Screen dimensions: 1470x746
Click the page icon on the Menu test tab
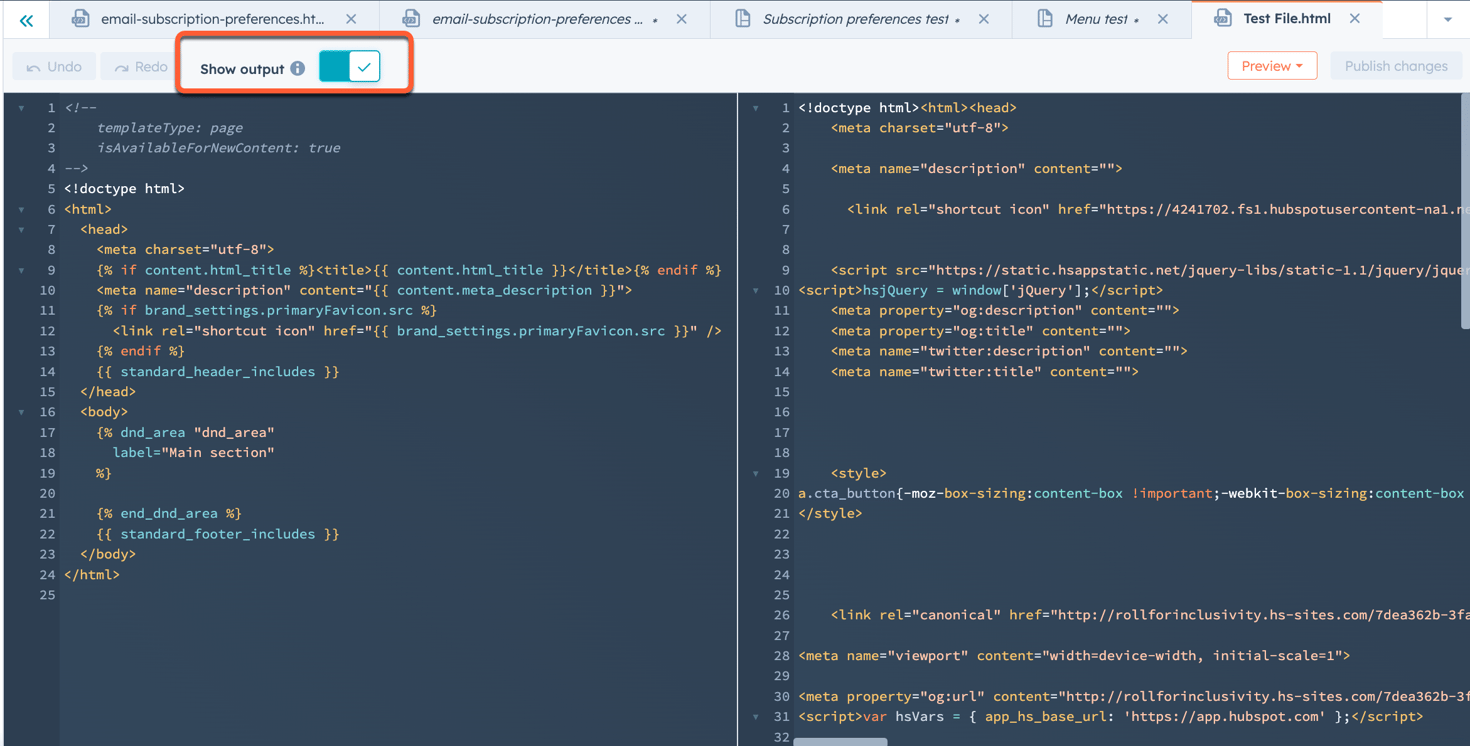(1044, 17)
